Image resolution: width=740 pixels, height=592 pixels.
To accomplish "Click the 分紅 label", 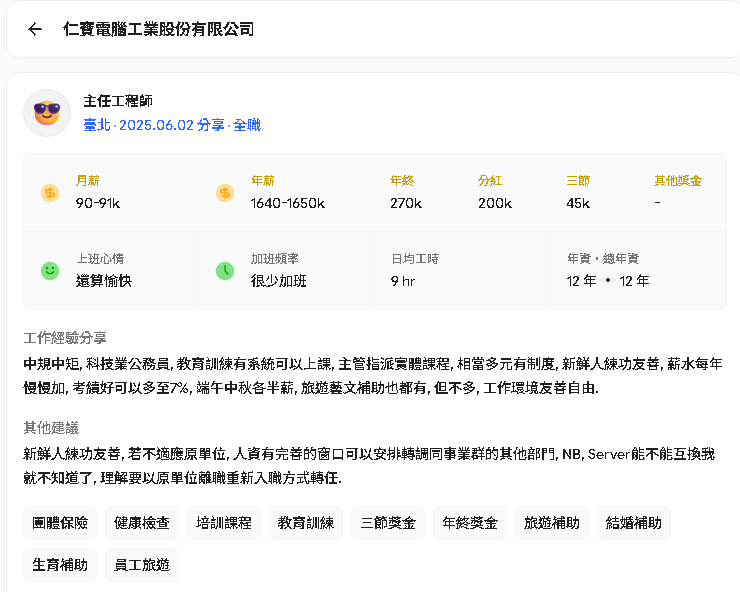I will click(490, 181).
